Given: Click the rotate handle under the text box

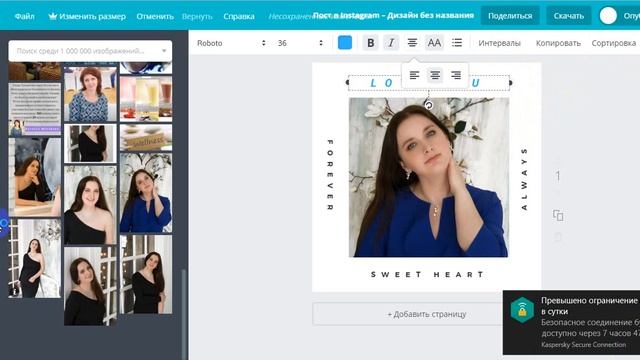Looking at the screenshot, I should point(429,105).
